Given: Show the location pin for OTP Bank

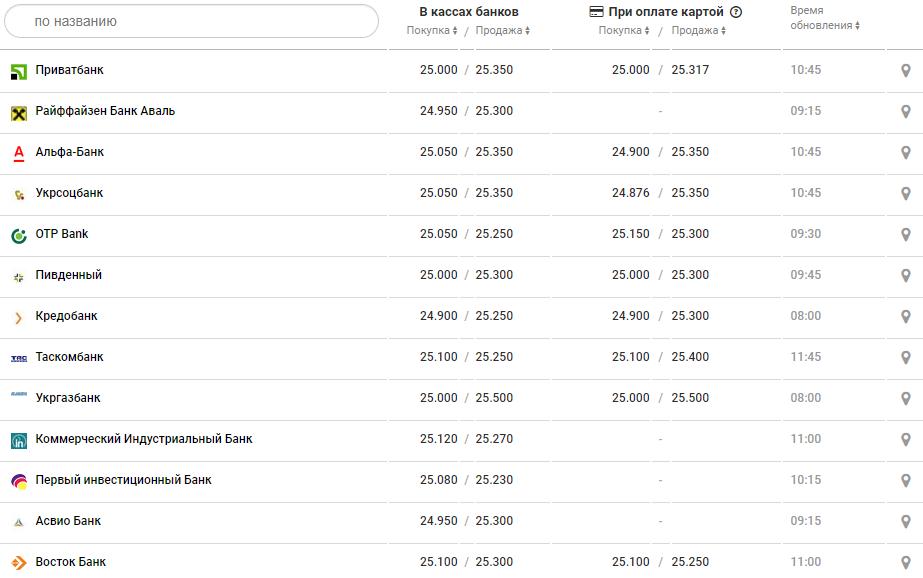Looking at the screenshot, I should click(x=905, y=235).
